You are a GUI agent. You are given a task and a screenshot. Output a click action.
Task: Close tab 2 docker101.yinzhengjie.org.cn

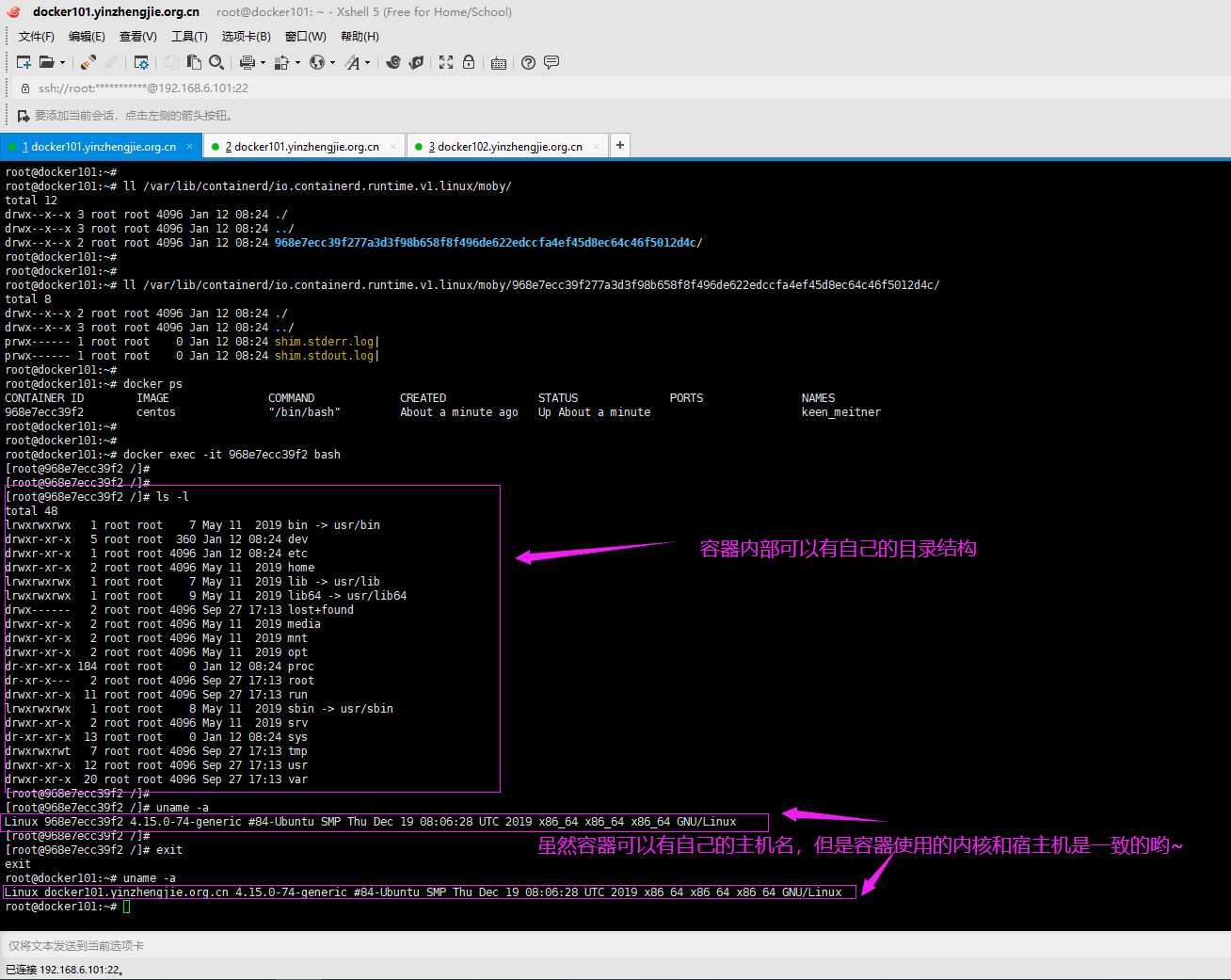[x=392, y=147]
